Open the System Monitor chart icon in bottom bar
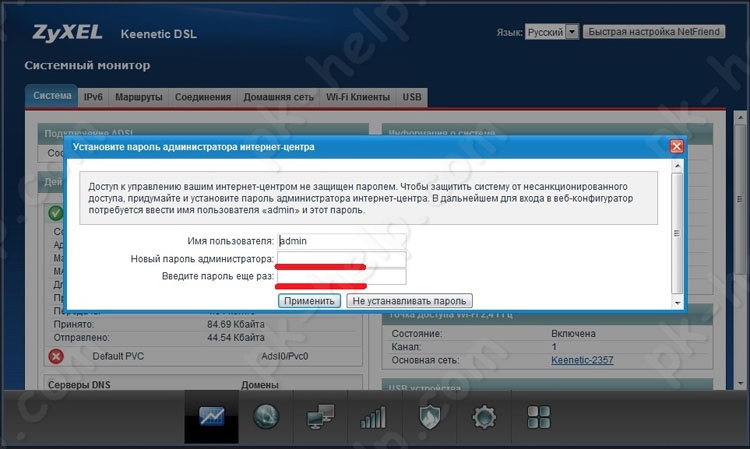750x449 pixels. click(x=211, y=416)
